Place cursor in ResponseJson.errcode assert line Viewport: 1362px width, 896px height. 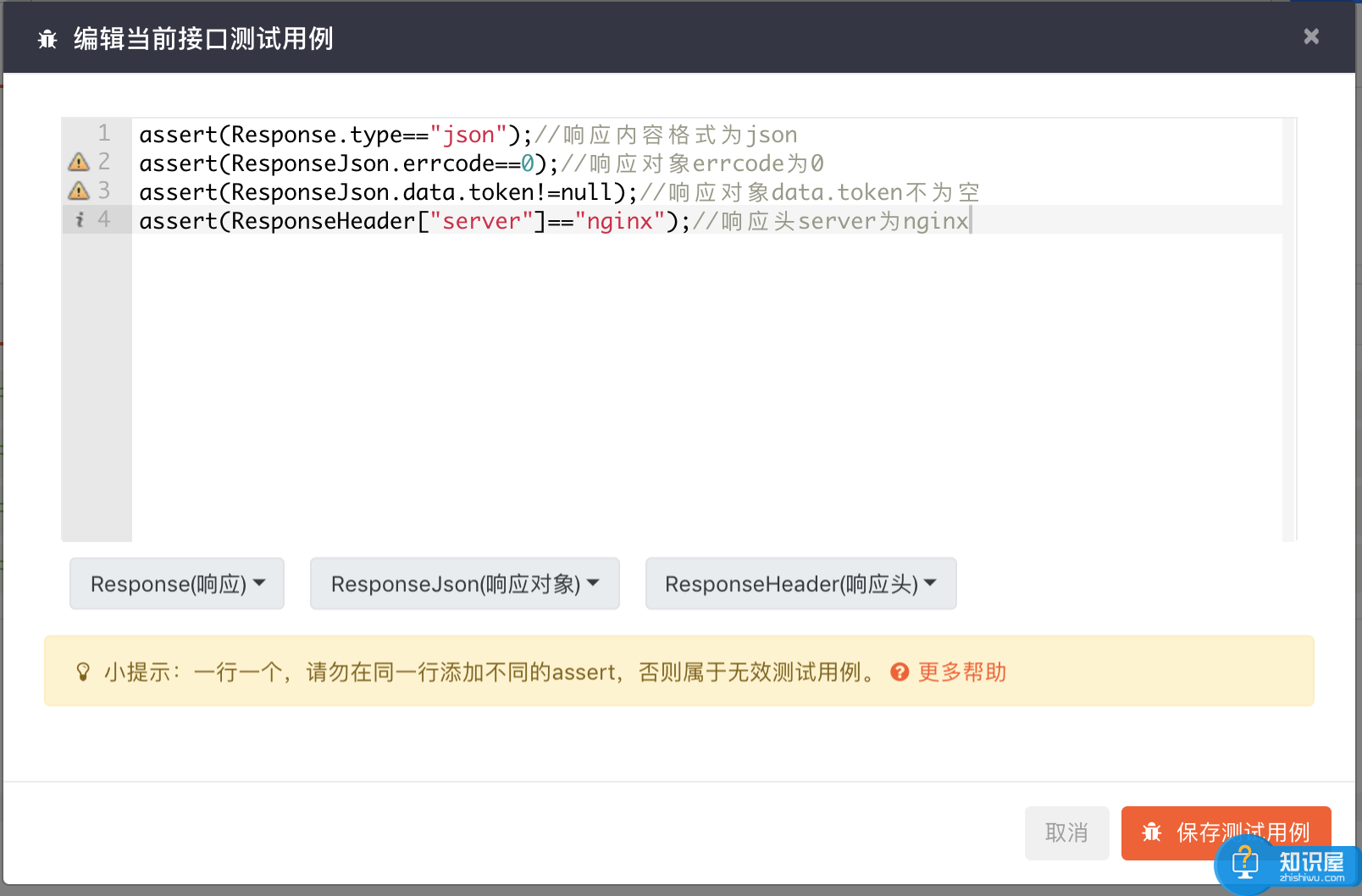click(349, 163)
